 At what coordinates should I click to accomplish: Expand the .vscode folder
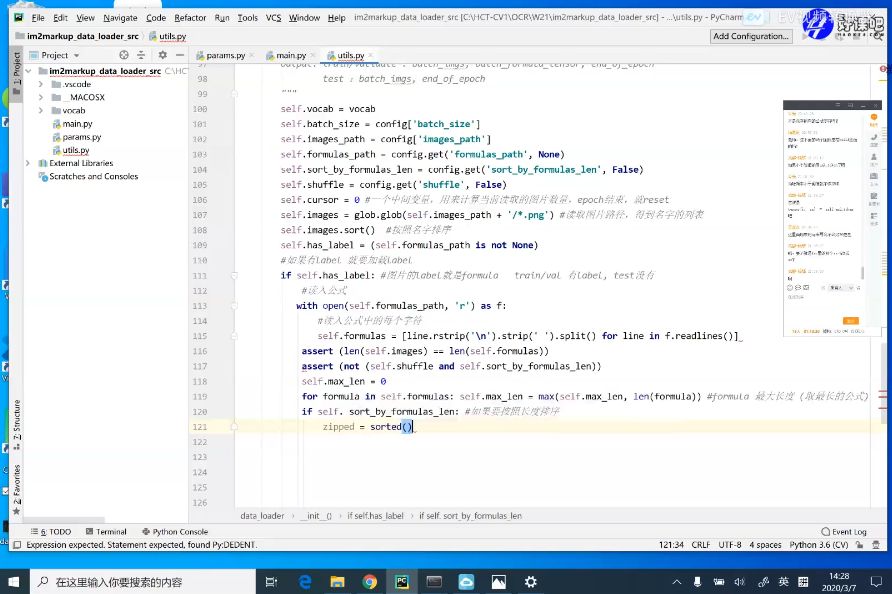(40, 84)
